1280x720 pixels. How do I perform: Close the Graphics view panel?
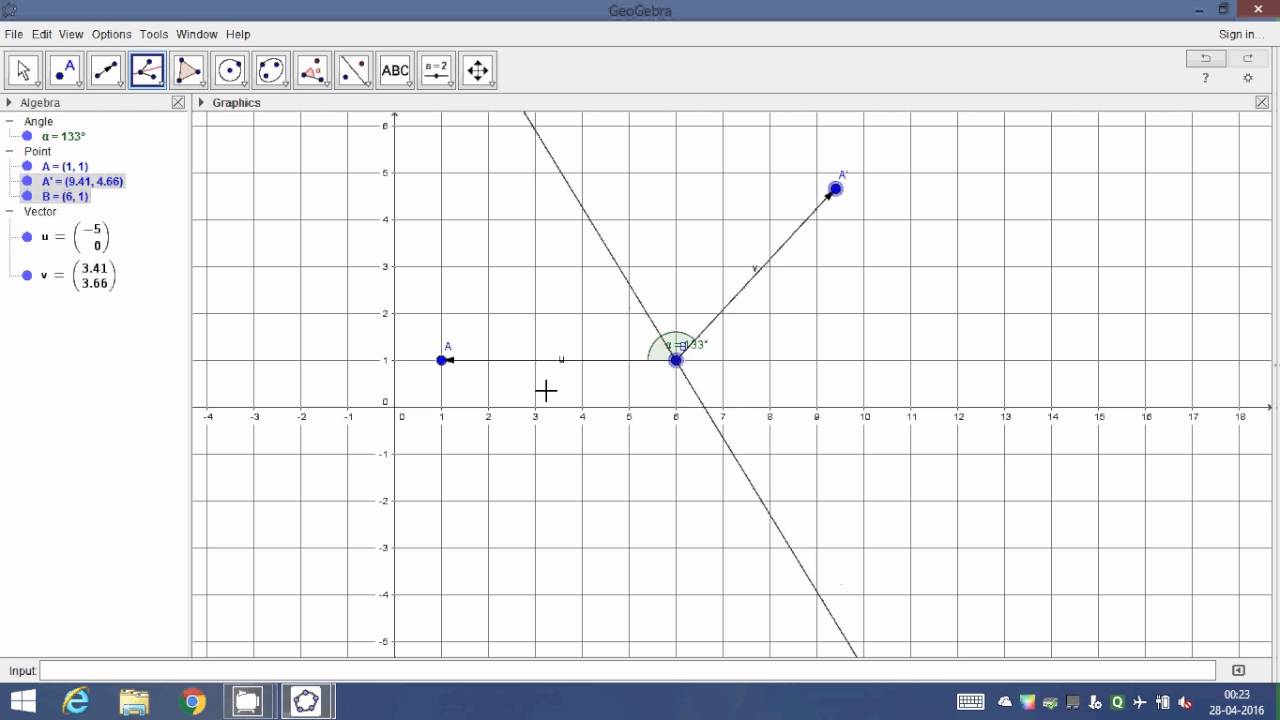pos(1262,102)
